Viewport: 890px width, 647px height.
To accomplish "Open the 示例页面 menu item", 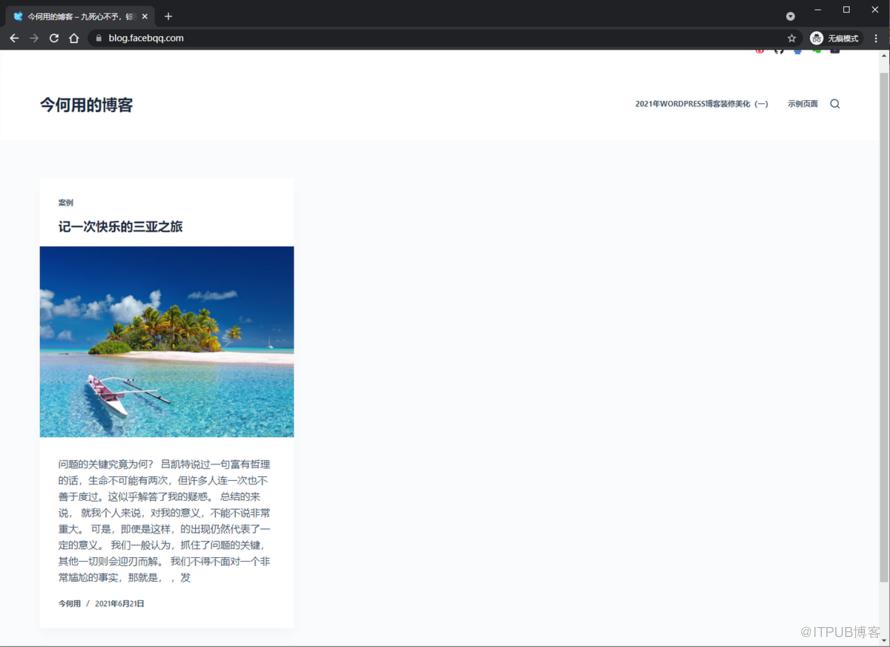I will tap(803, 104).
